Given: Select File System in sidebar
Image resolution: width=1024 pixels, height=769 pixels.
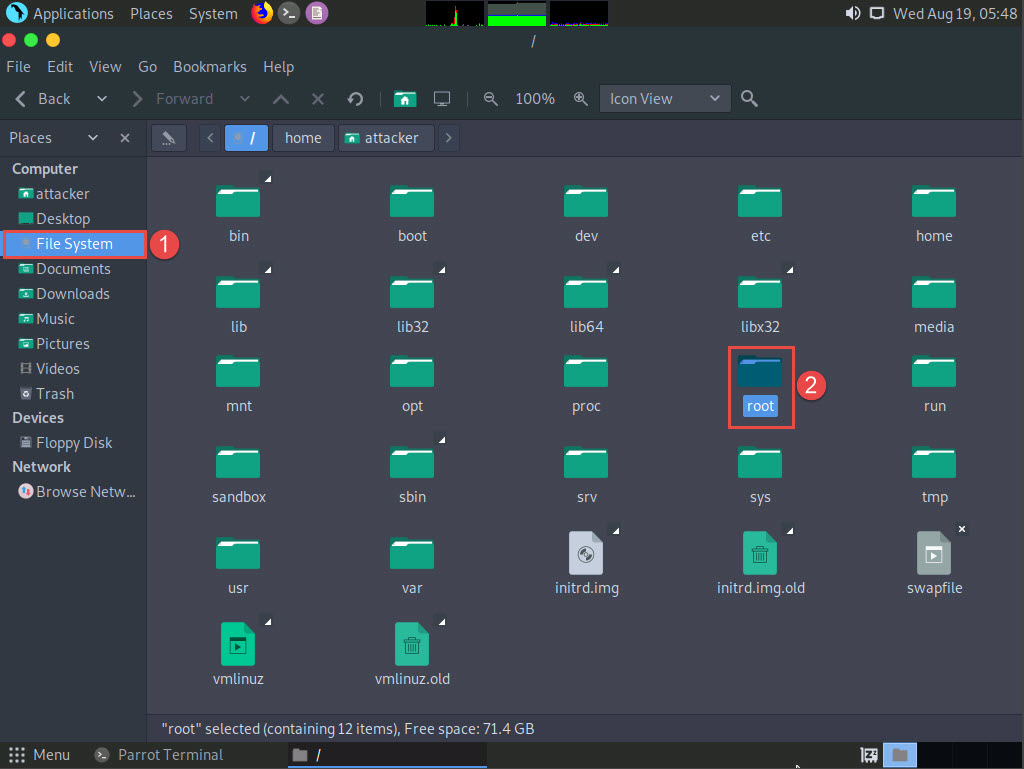Looking at the screenshot, I should point(74,244).
